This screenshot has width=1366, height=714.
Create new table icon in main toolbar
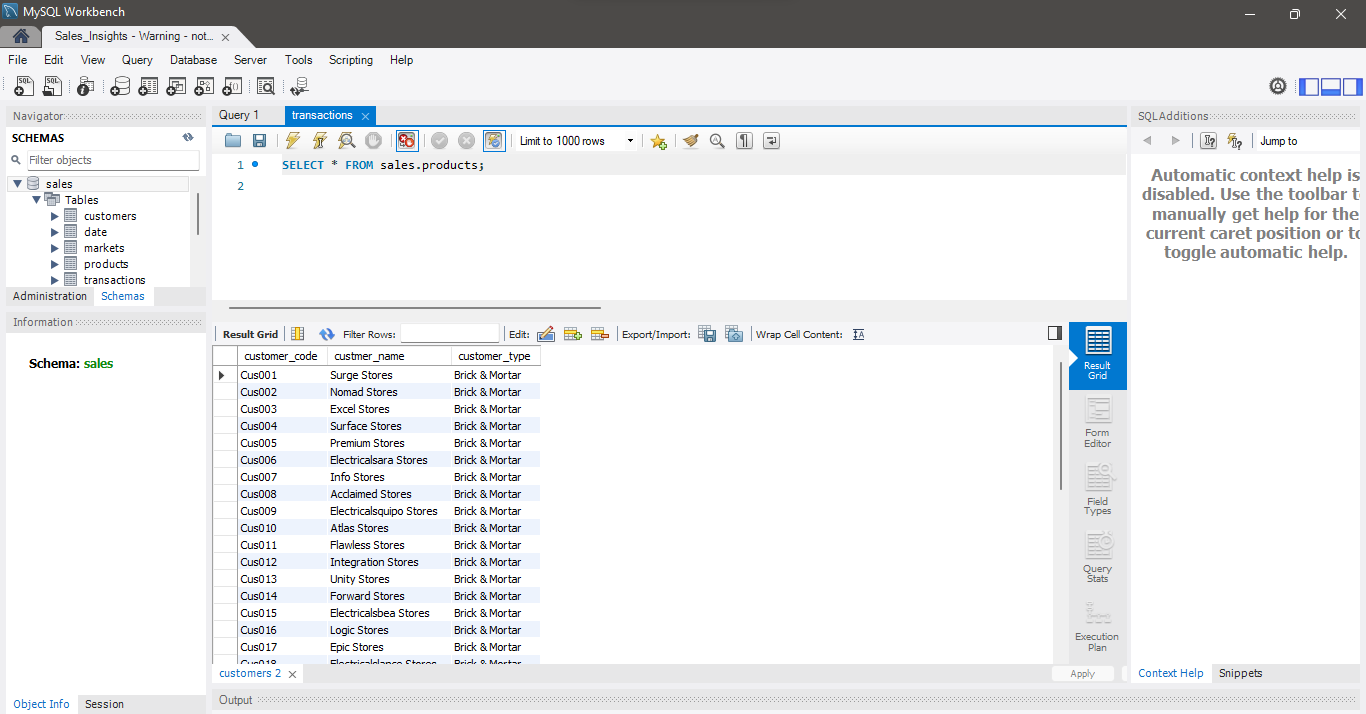pos(148,86)
